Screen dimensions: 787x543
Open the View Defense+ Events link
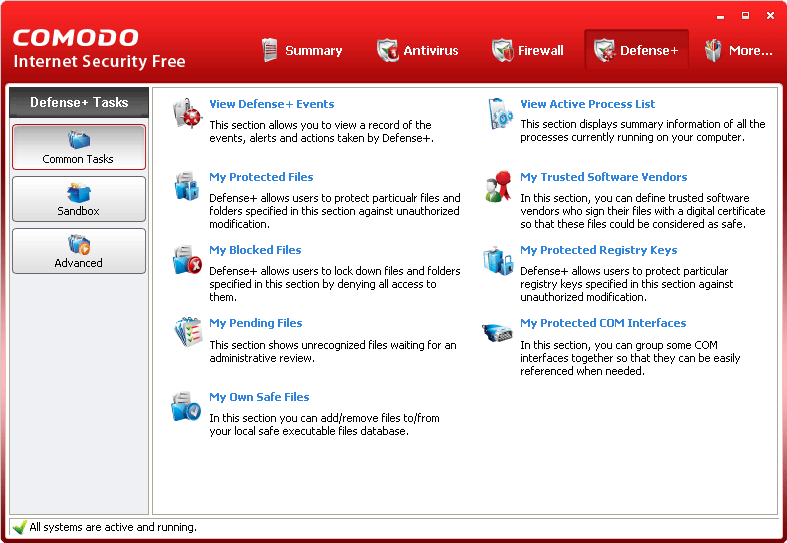coord(272,104)
